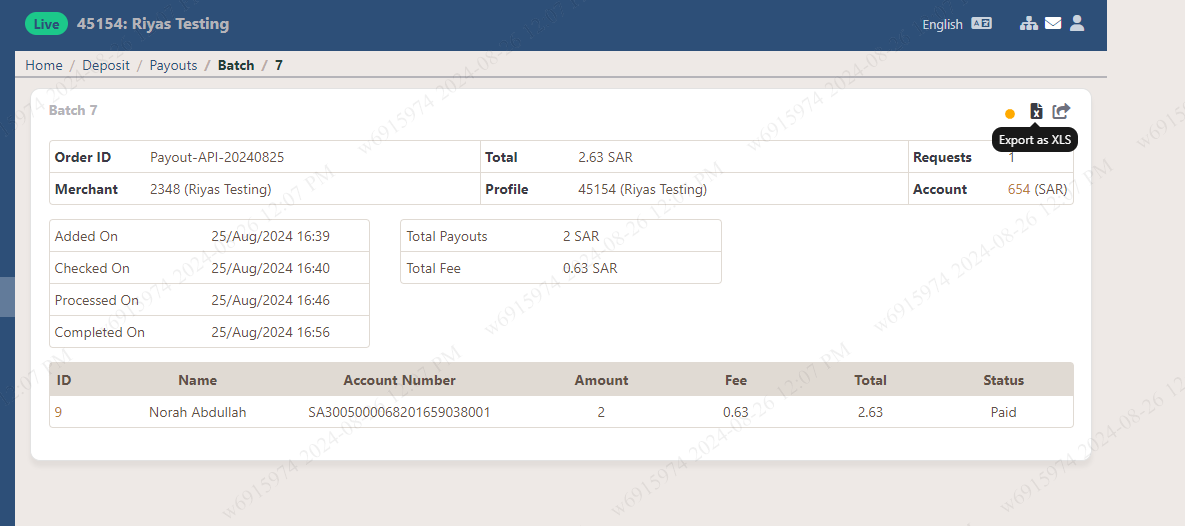1185x526 pixels.
Task: Click the ID column header
Action: [63, 380]
